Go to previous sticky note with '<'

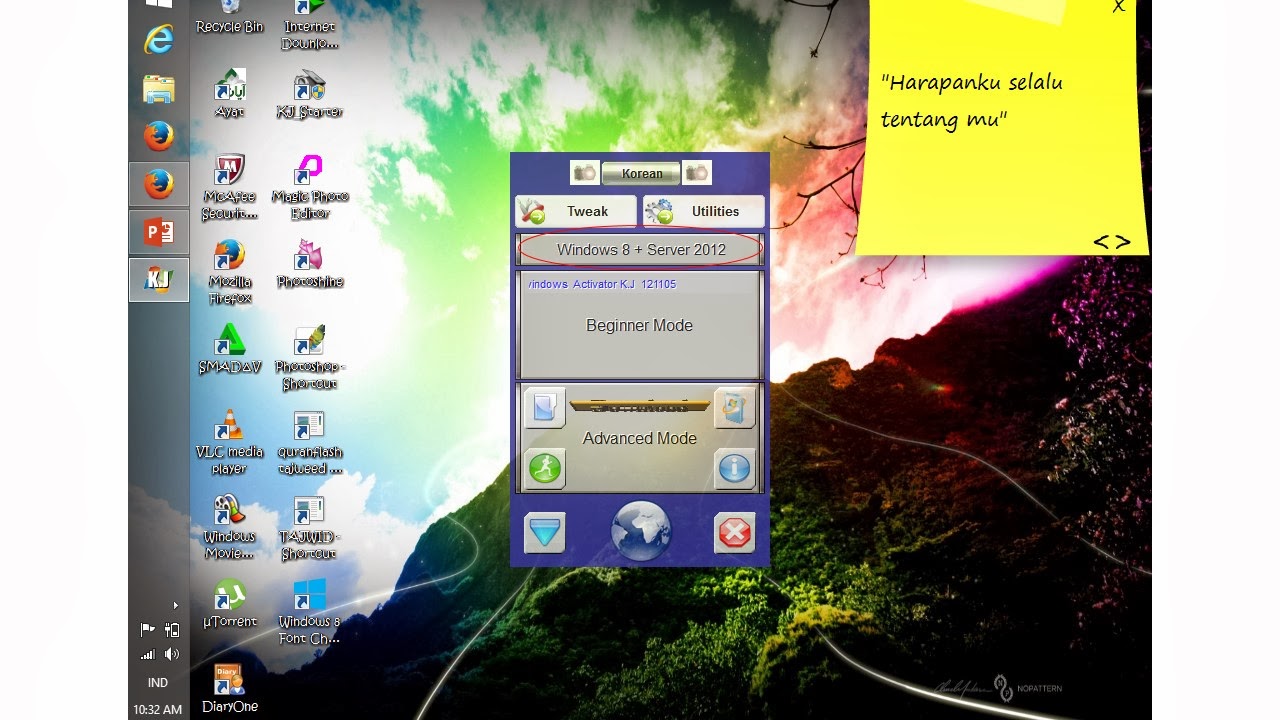[1101, 242]
